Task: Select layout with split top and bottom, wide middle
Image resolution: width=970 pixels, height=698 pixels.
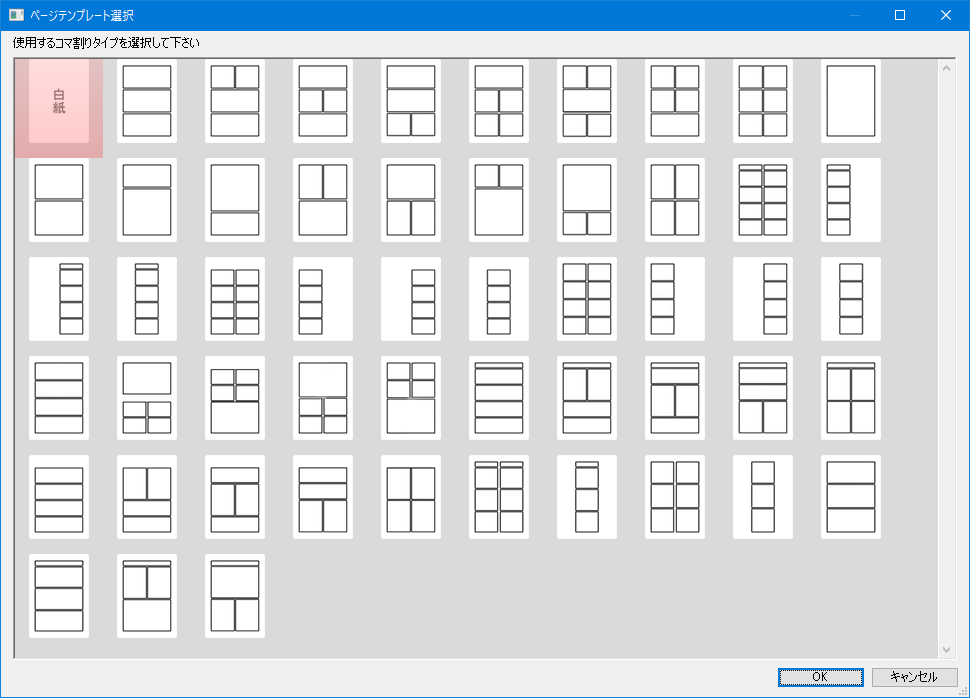Action: pos(587,101)
